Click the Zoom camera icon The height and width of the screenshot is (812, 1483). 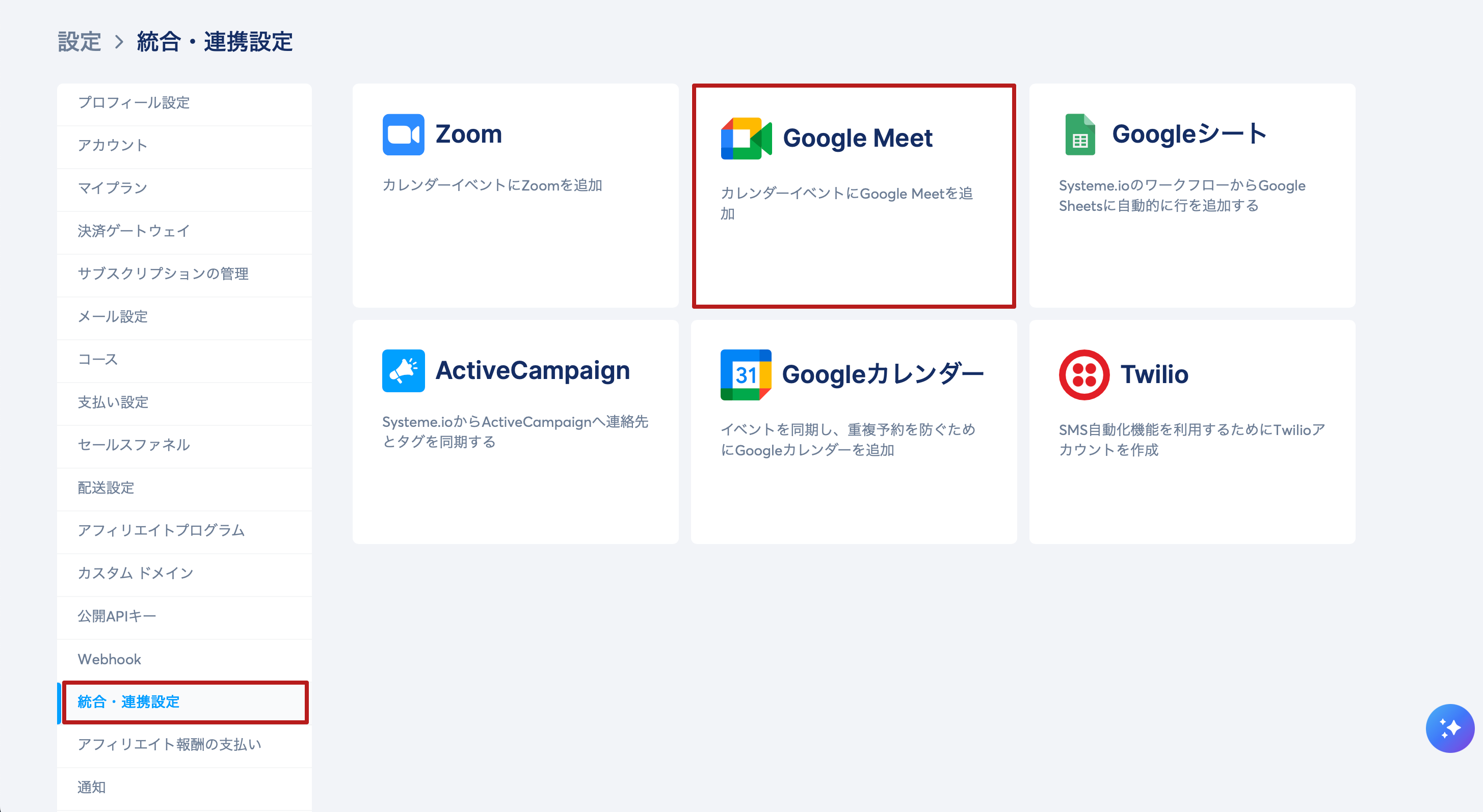[403, 134]
